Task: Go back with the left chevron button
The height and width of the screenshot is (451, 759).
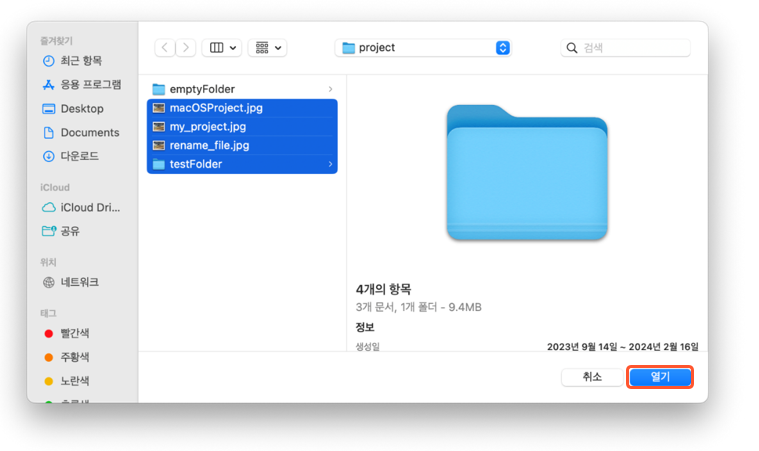Action: click(165, 47)
